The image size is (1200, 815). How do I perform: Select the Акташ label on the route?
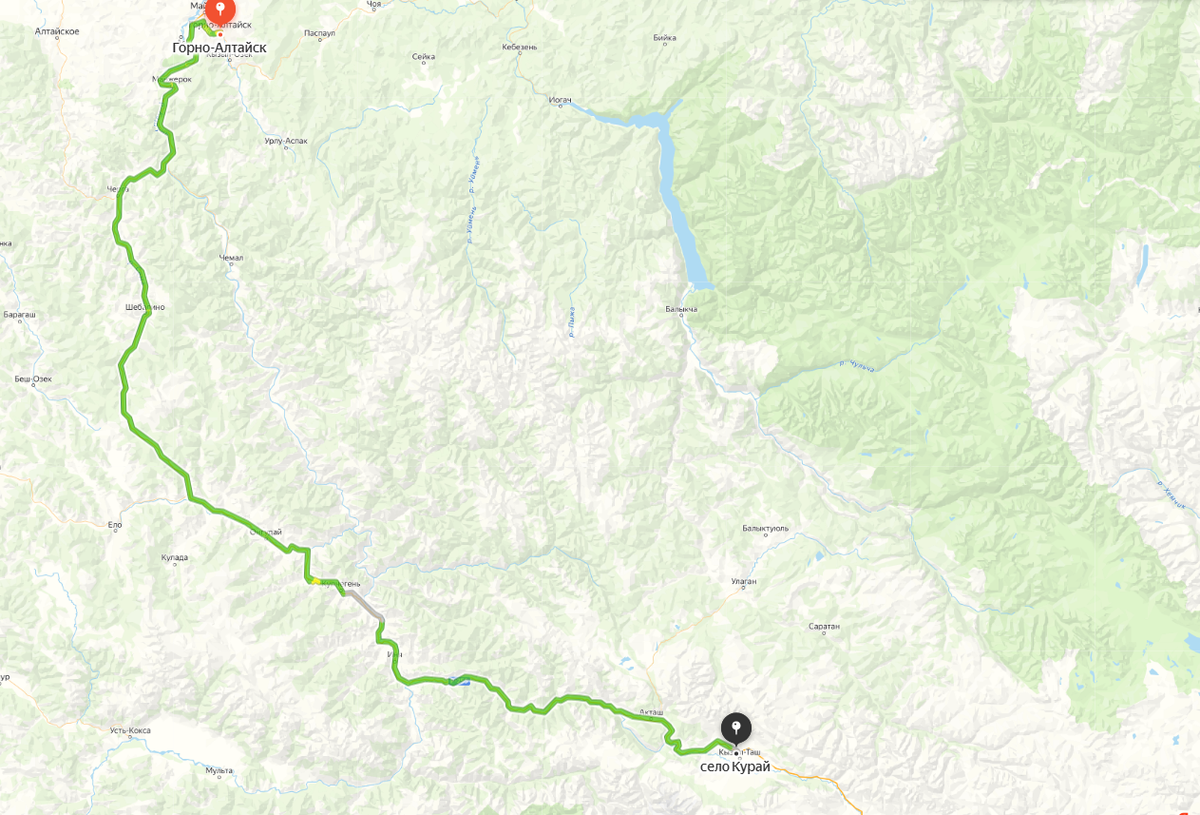pyautogui.click(x=651, y=711)
